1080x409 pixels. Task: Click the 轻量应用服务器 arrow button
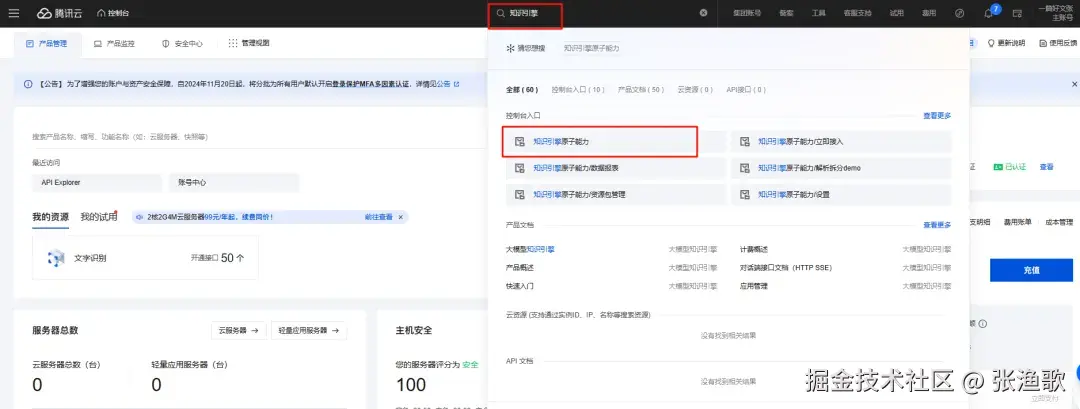point(309,331)
